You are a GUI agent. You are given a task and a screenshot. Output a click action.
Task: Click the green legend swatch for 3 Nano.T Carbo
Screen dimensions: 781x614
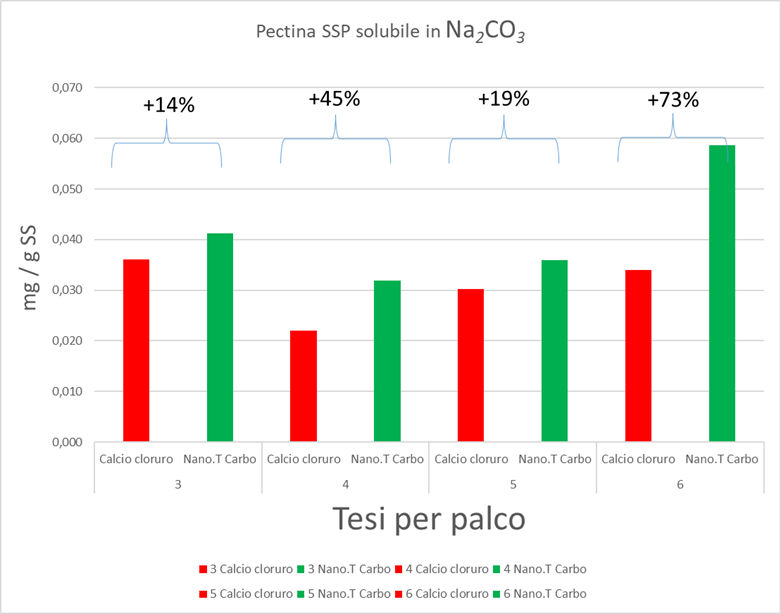tap(301, 569)
